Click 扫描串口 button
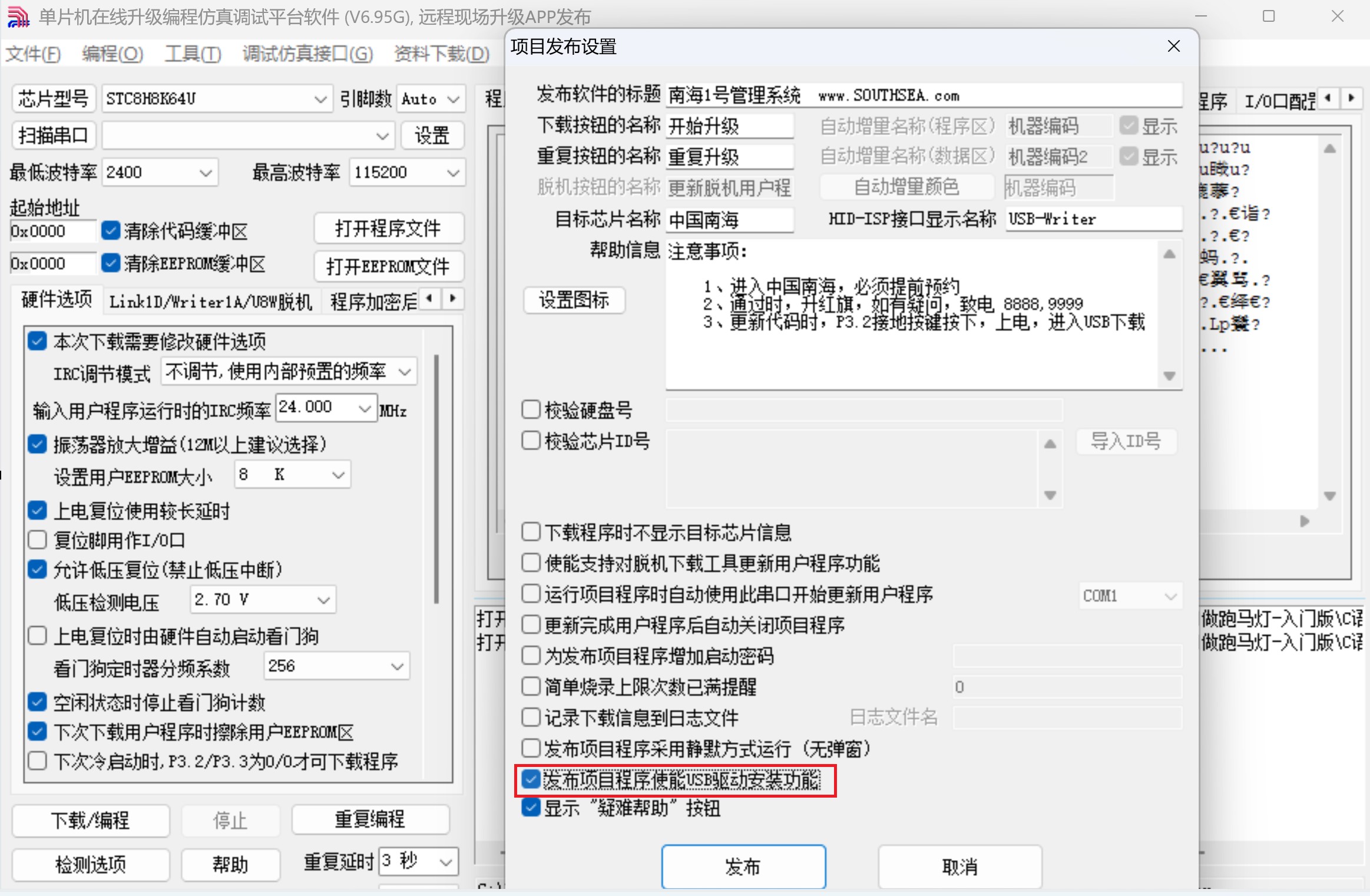This screenshot has height=896, width=1370. pos(53,135)
